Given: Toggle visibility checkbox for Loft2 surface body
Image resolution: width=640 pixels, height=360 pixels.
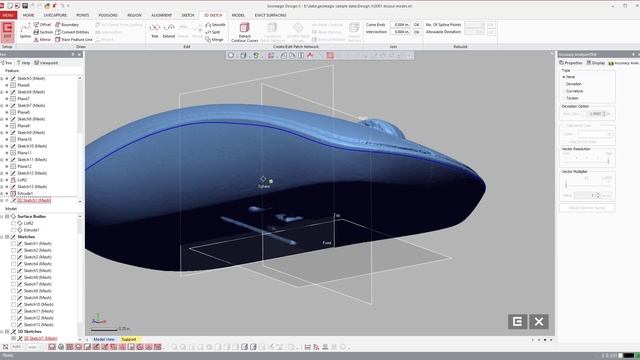Looking at the screenshot, I should [13, 223].
